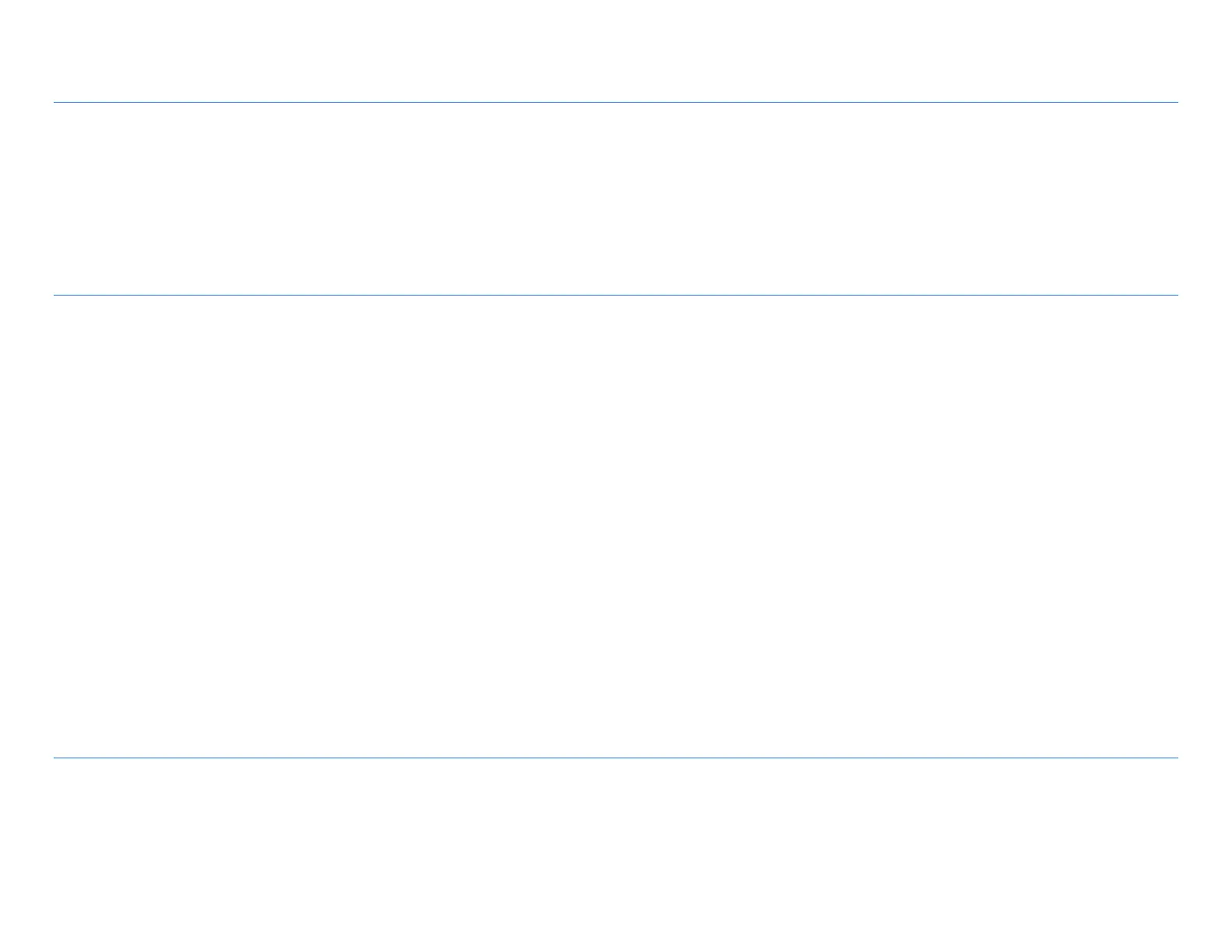This screenshot has height=952, width=1232.
Task: Select the left end of the bottom divider
Action: click(x=54, y=758)
